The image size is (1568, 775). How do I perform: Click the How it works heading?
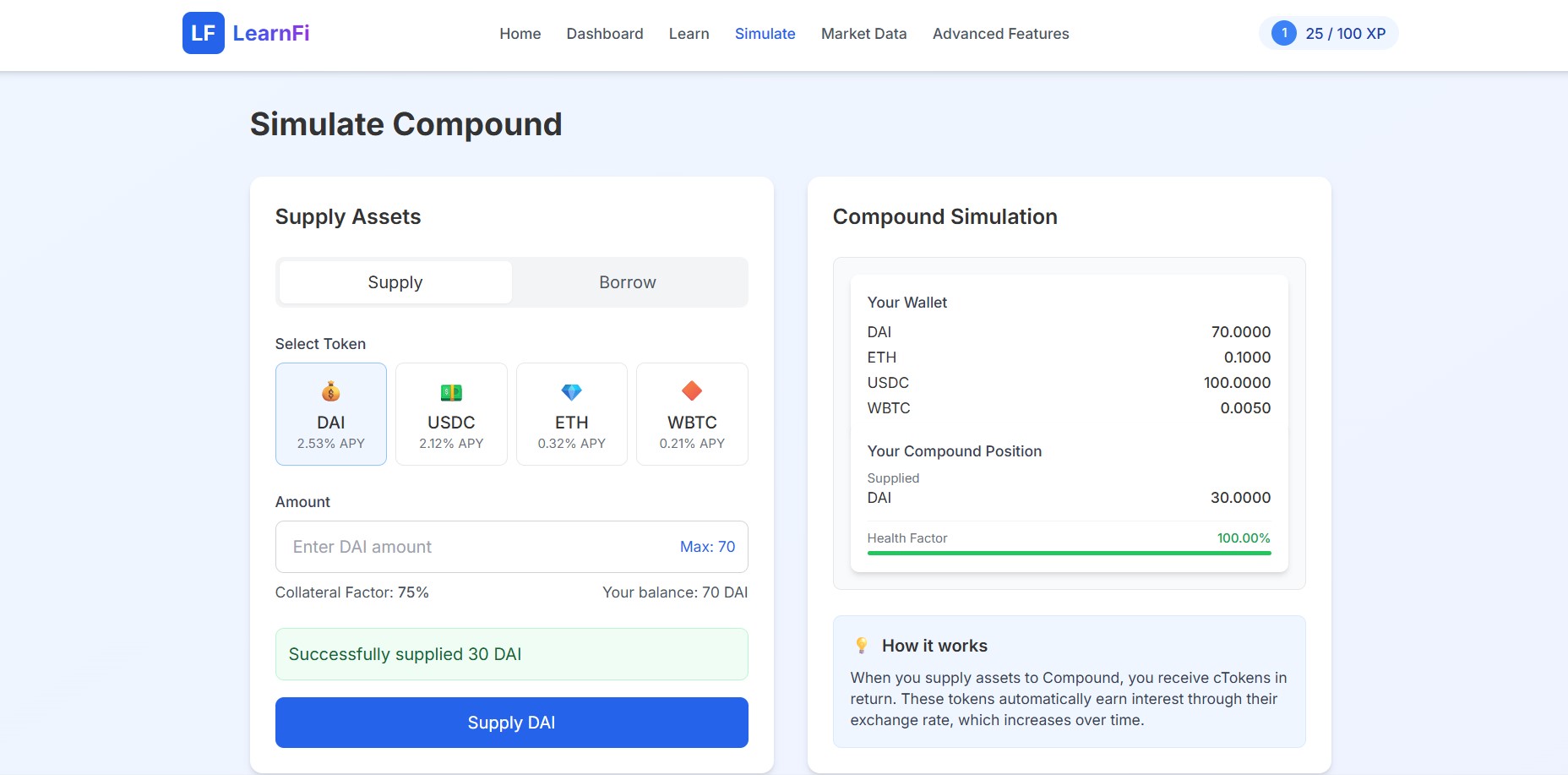[934, 646]
